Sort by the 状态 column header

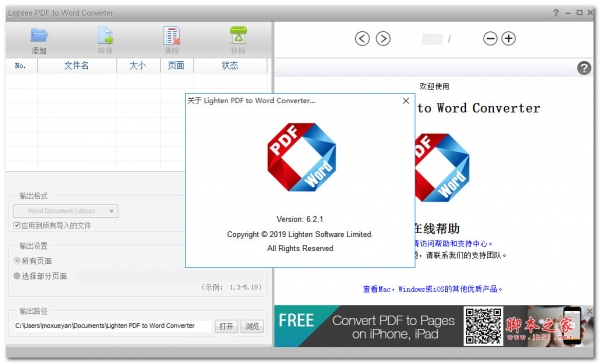pyautogui.click(x=230, y=66)
